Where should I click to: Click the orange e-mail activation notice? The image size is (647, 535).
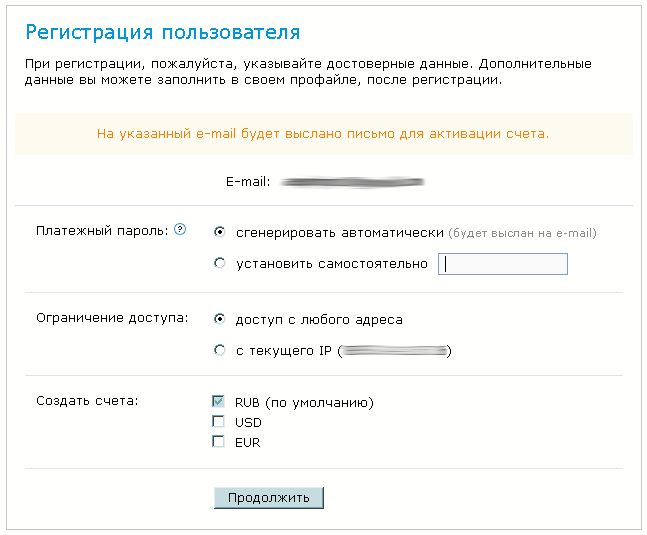tap(323, 133)
